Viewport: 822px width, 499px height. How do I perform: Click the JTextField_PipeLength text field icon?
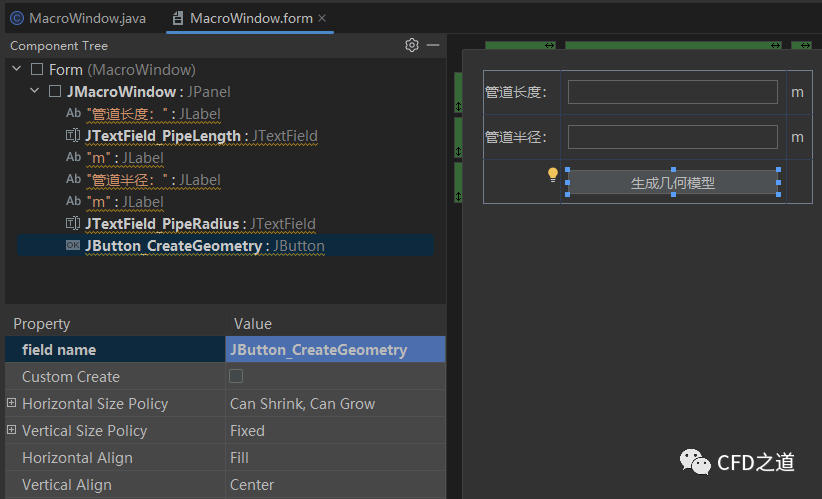click(72, 136)
